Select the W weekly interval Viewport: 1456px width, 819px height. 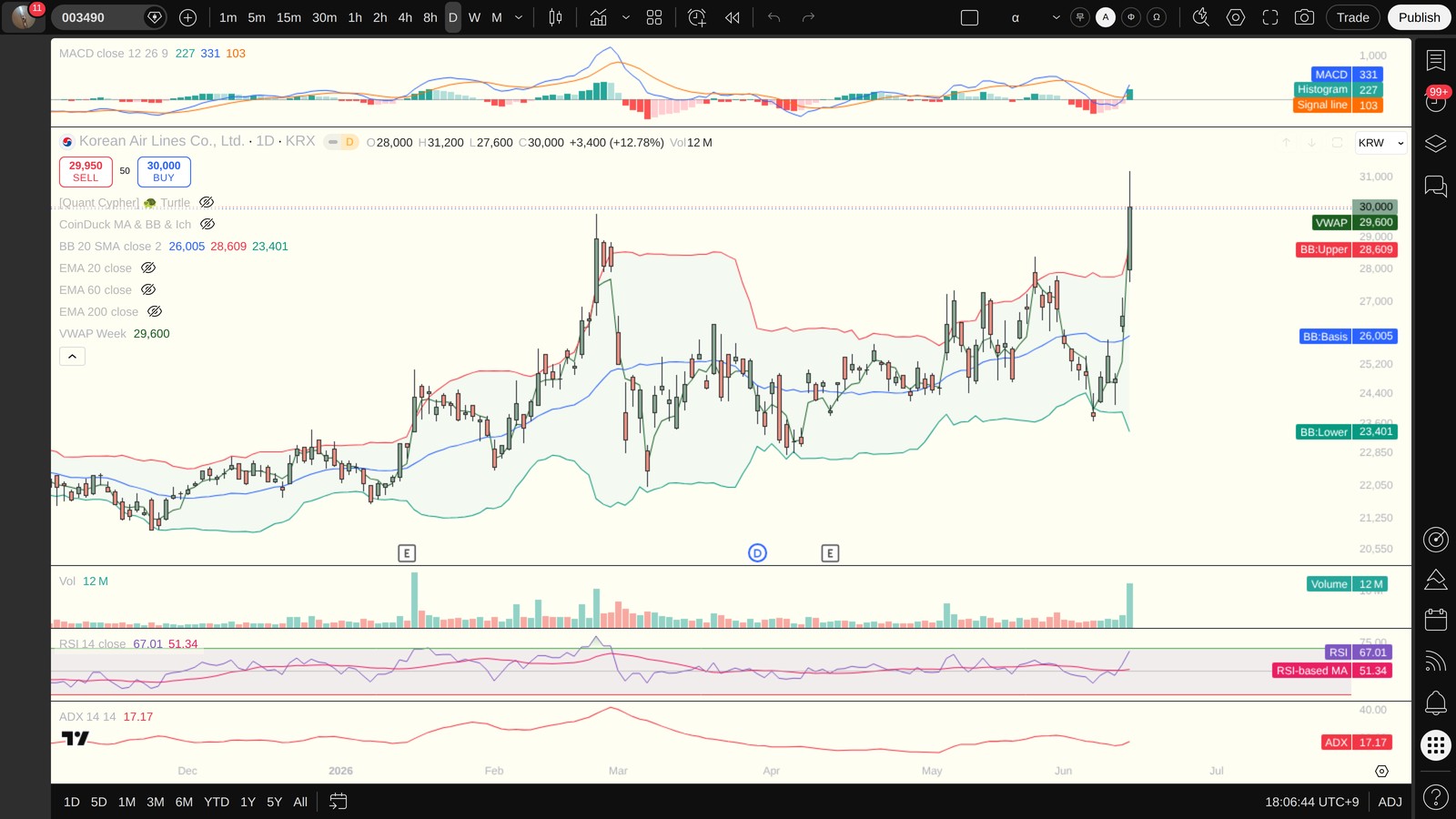(474, 17)
